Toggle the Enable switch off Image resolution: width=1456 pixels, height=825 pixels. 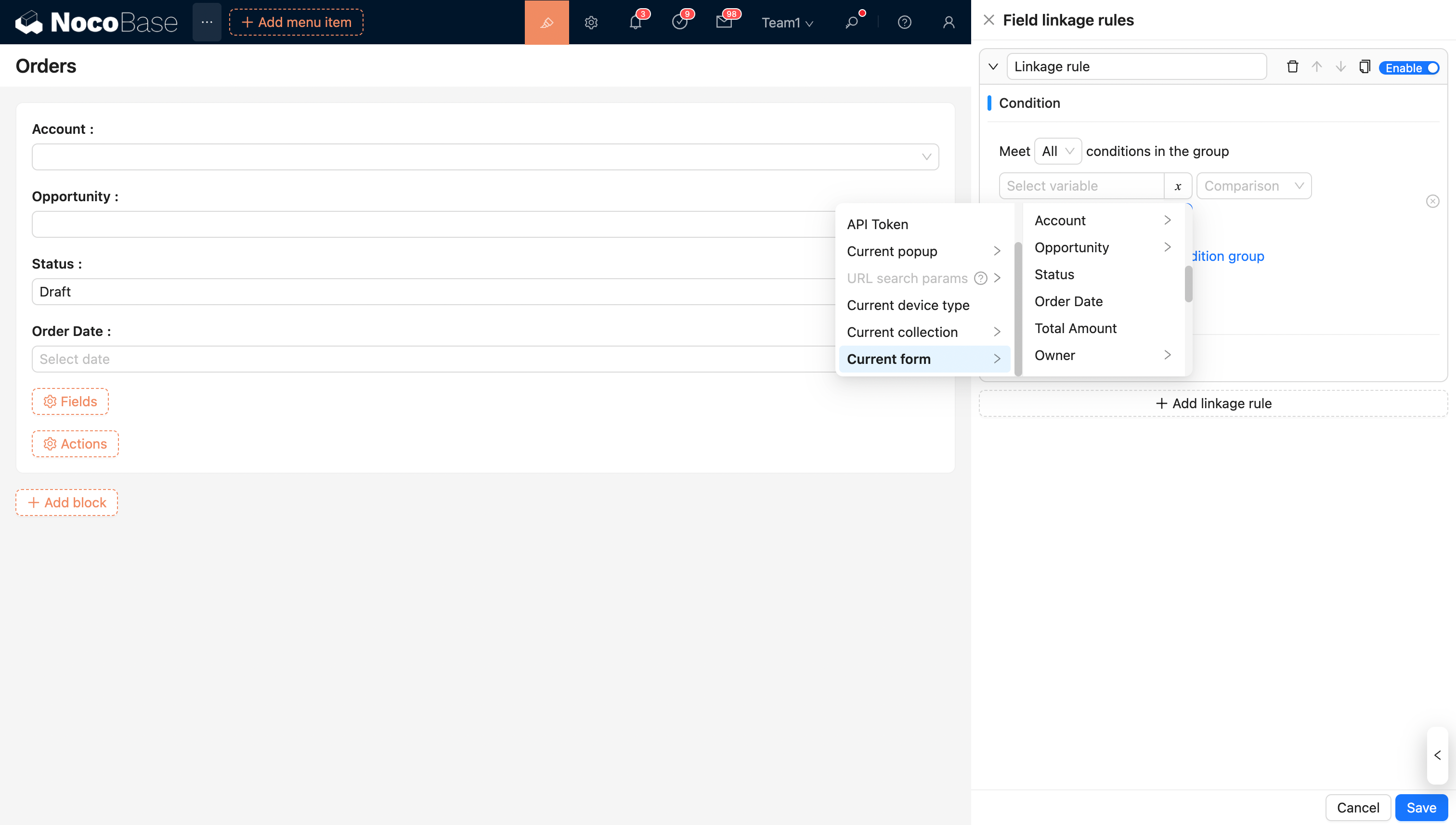(1409, 68)
